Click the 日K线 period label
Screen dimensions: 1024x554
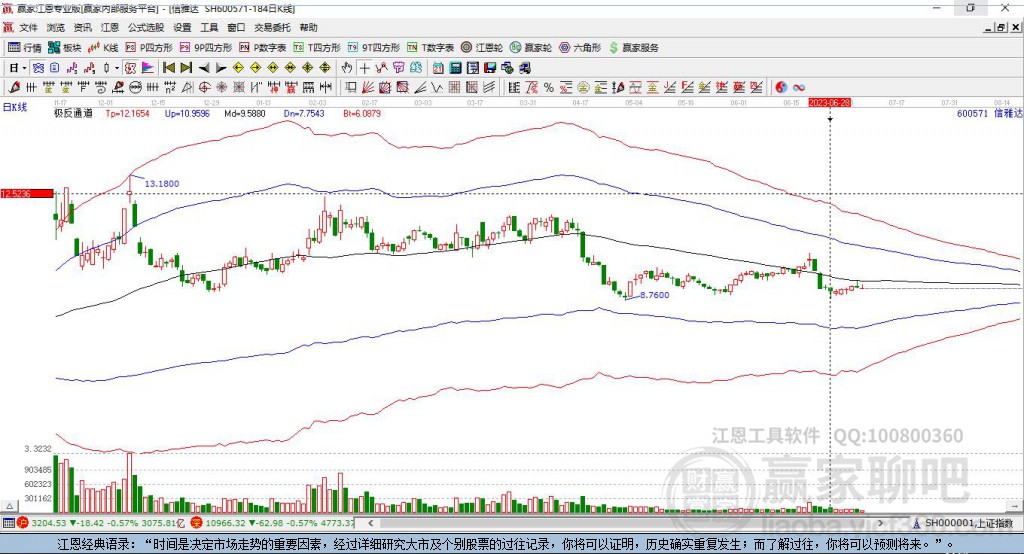point(15,107)
